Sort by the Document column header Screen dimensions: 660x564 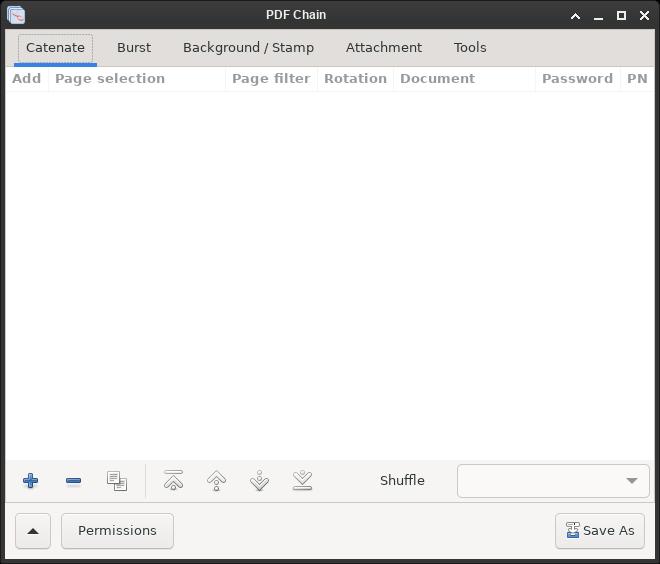pos(465,79)
